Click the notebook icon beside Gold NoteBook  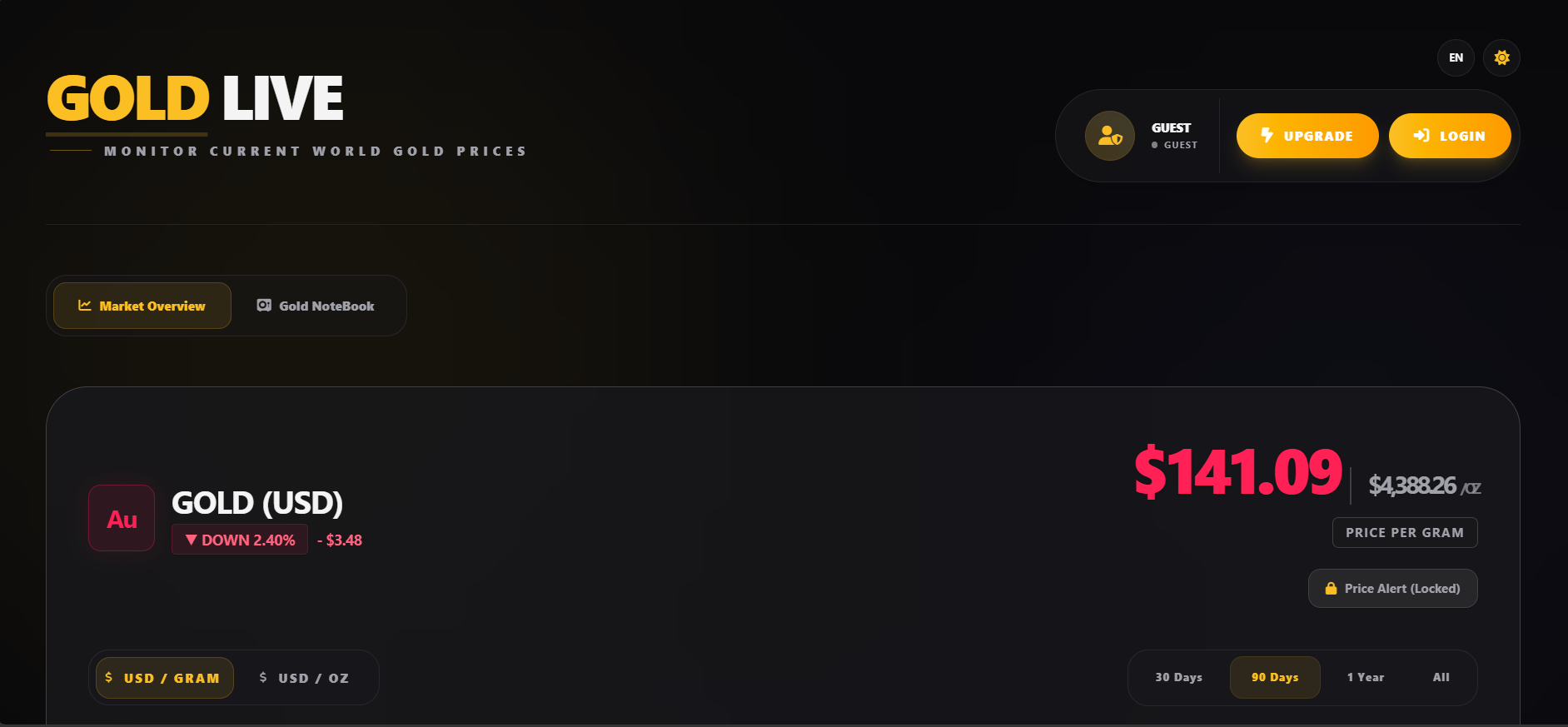point(264,306)
